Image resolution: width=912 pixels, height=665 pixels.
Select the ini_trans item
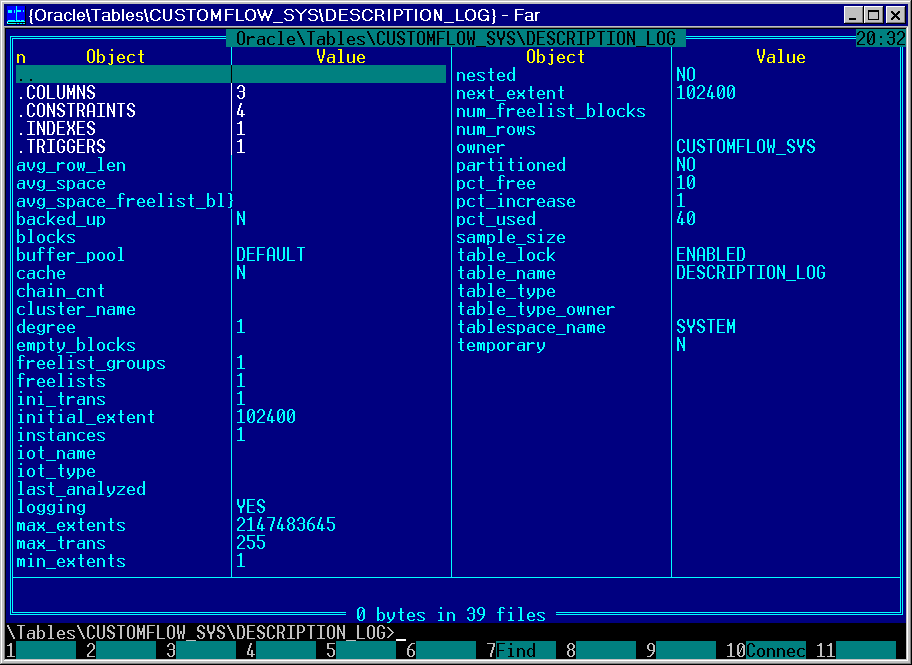coord(61,399)
